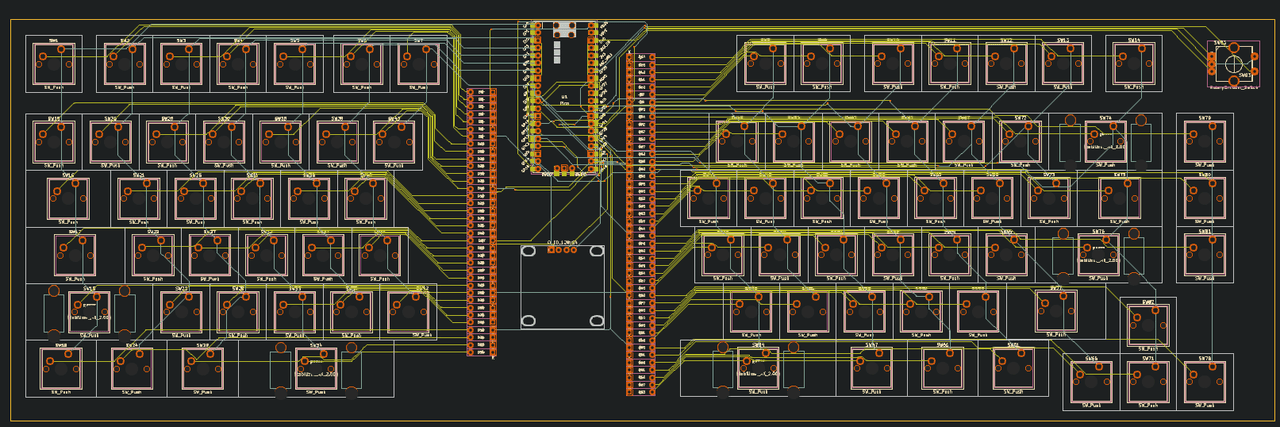Select the rotary encoder footprint
This screenshot has width=1280, height=427.
(x=1232, y=64)
